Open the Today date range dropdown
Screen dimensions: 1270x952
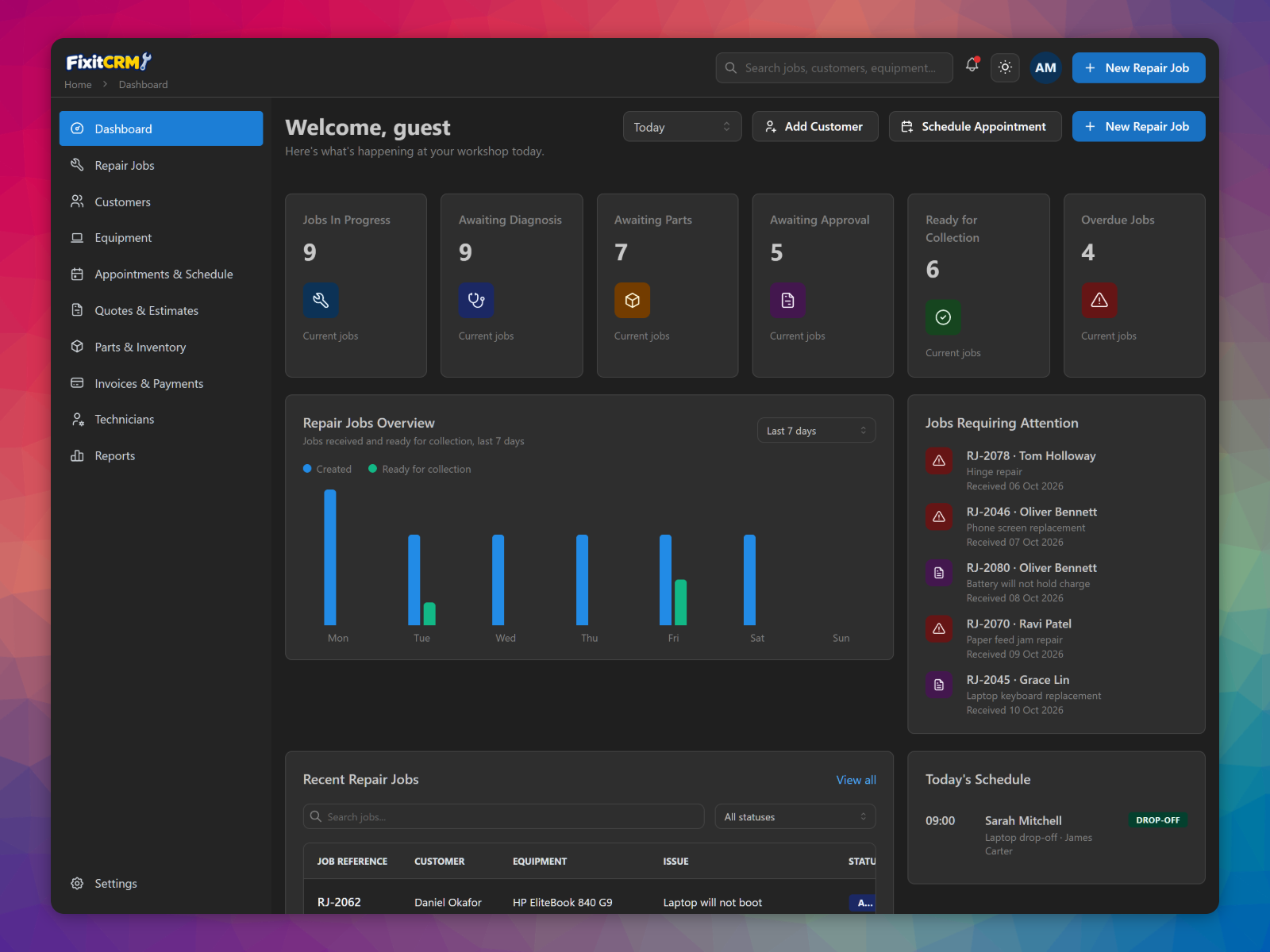click(682, 127)
